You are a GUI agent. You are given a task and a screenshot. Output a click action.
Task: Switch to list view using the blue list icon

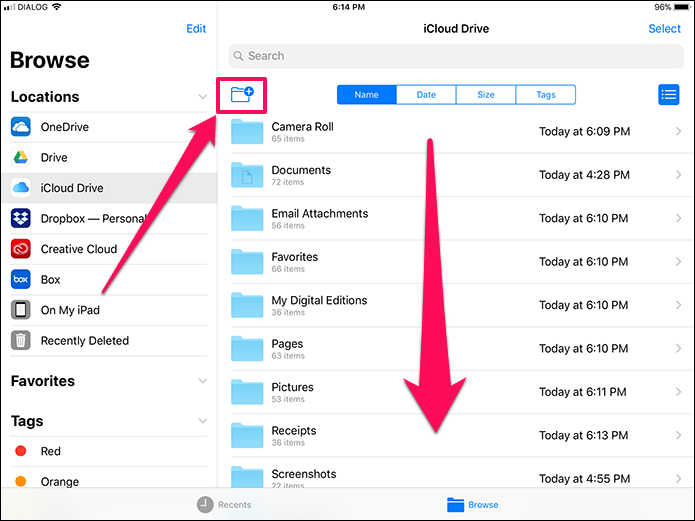tap(668, 94)
